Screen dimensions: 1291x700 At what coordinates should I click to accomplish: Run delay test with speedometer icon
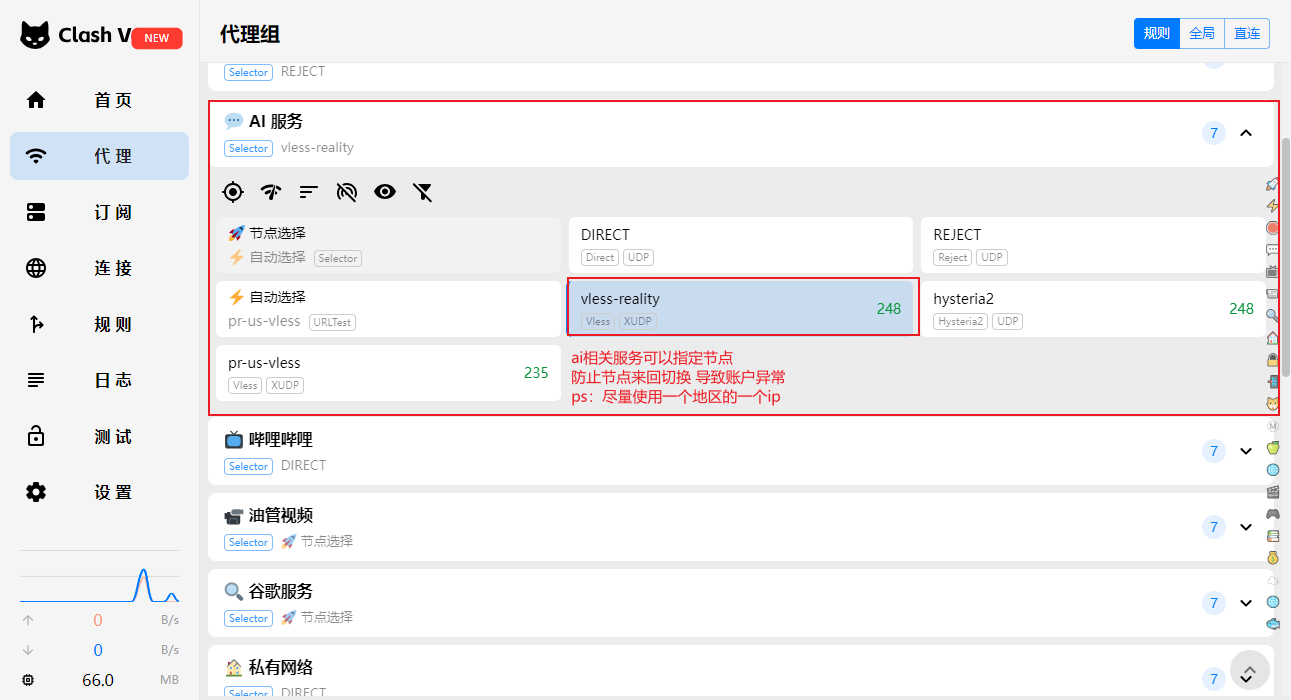click(271, 192)
